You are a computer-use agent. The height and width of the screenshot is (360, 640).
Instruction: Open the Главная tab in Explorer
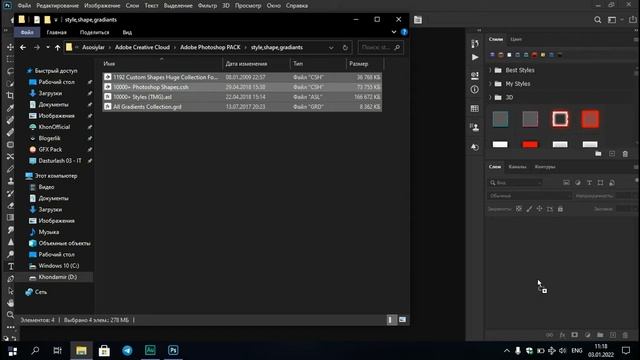(56, 32)
